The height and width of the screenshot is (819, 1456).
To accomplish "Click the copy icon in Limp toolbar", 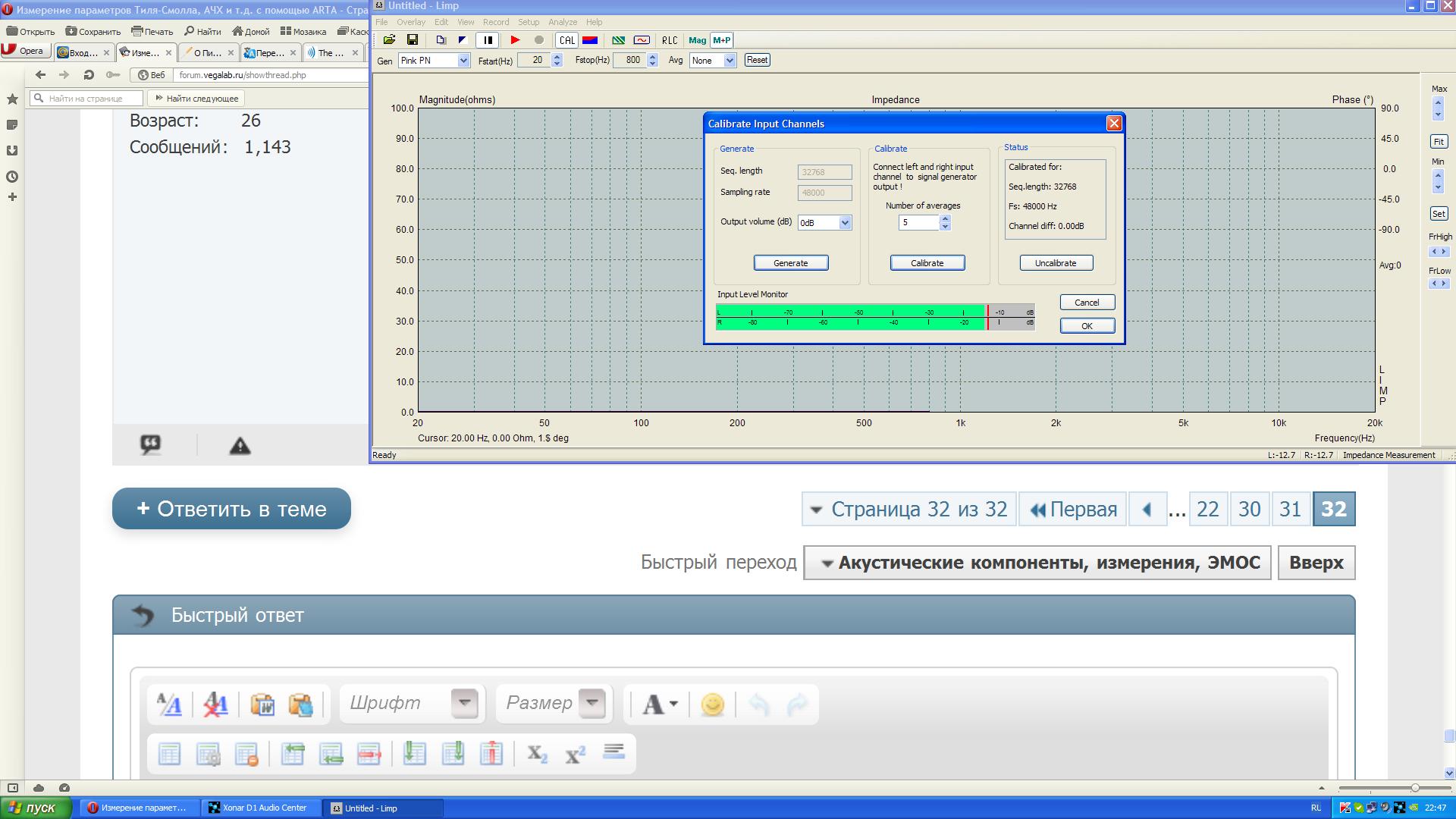I will pyautogui.click(x=441, y=40).
